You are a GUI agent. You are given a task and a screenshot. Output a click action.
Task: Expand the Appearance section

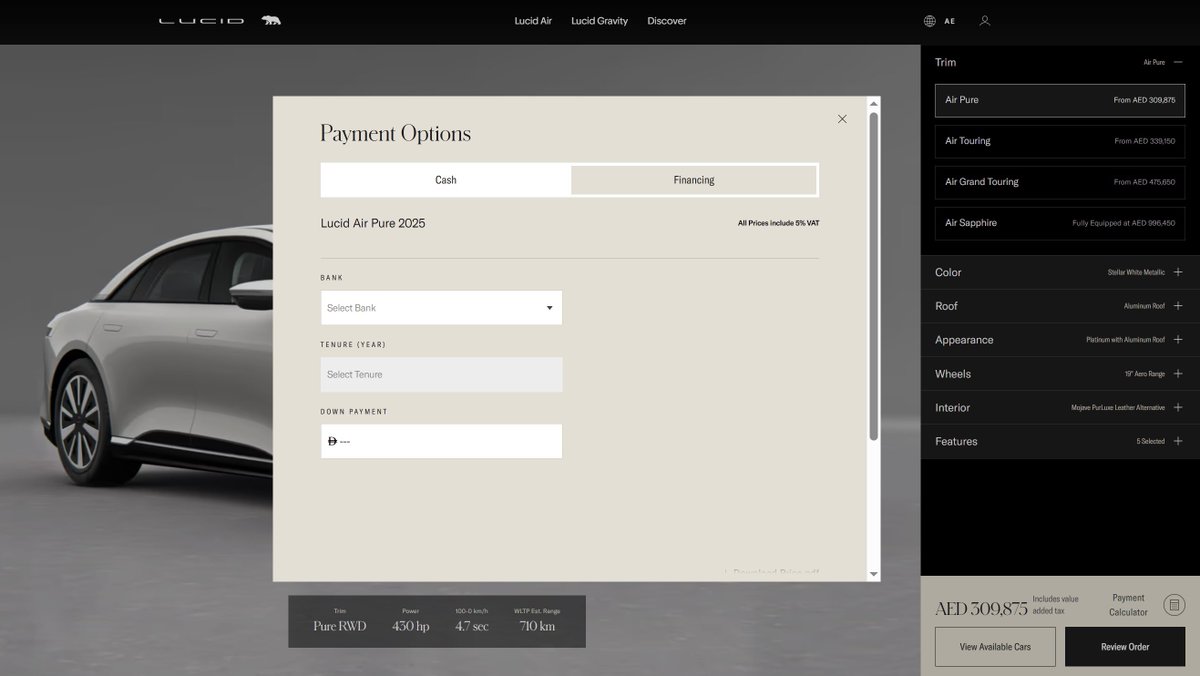pyautogui.click(x=1059, y=340)
